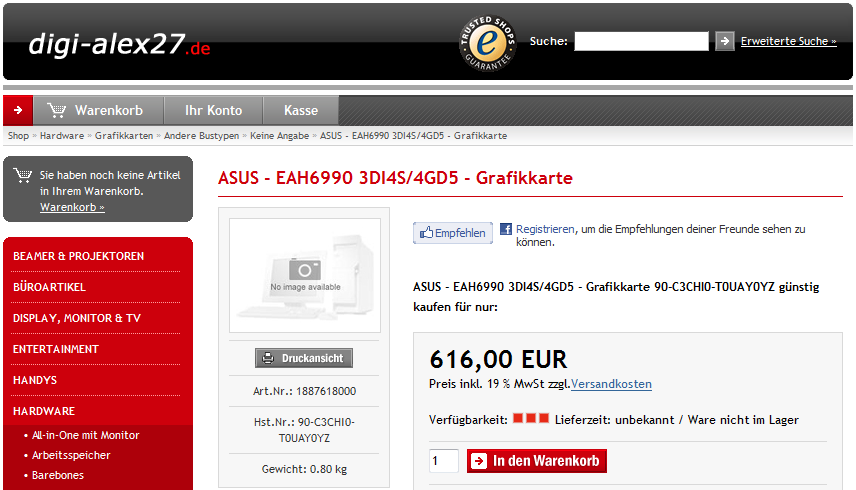Open the Versandkosten link

[x=611, y=384]
